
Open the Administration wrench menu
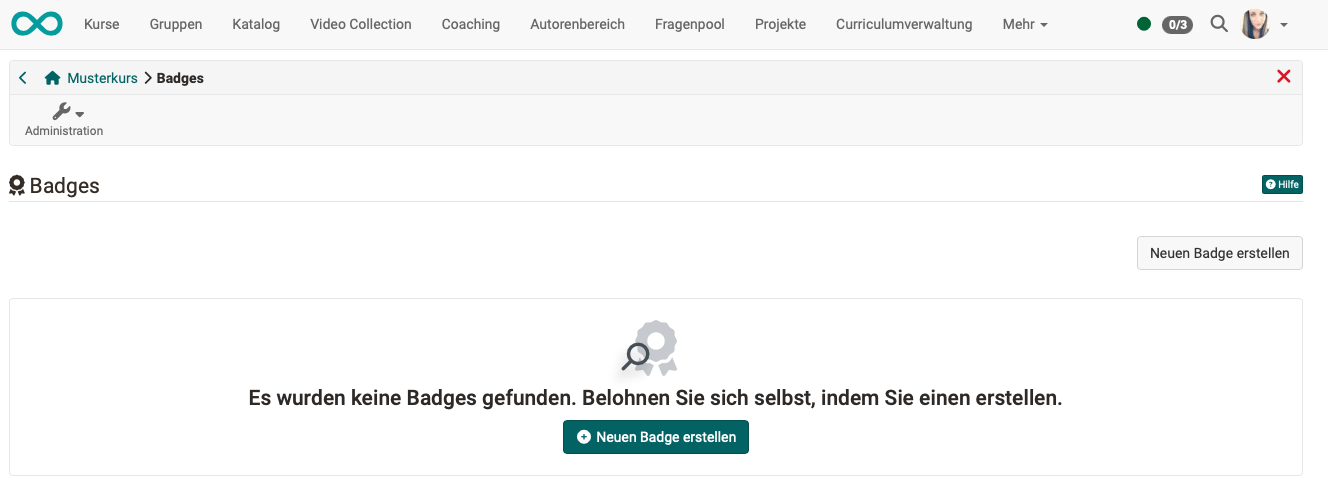click(65, 119)
